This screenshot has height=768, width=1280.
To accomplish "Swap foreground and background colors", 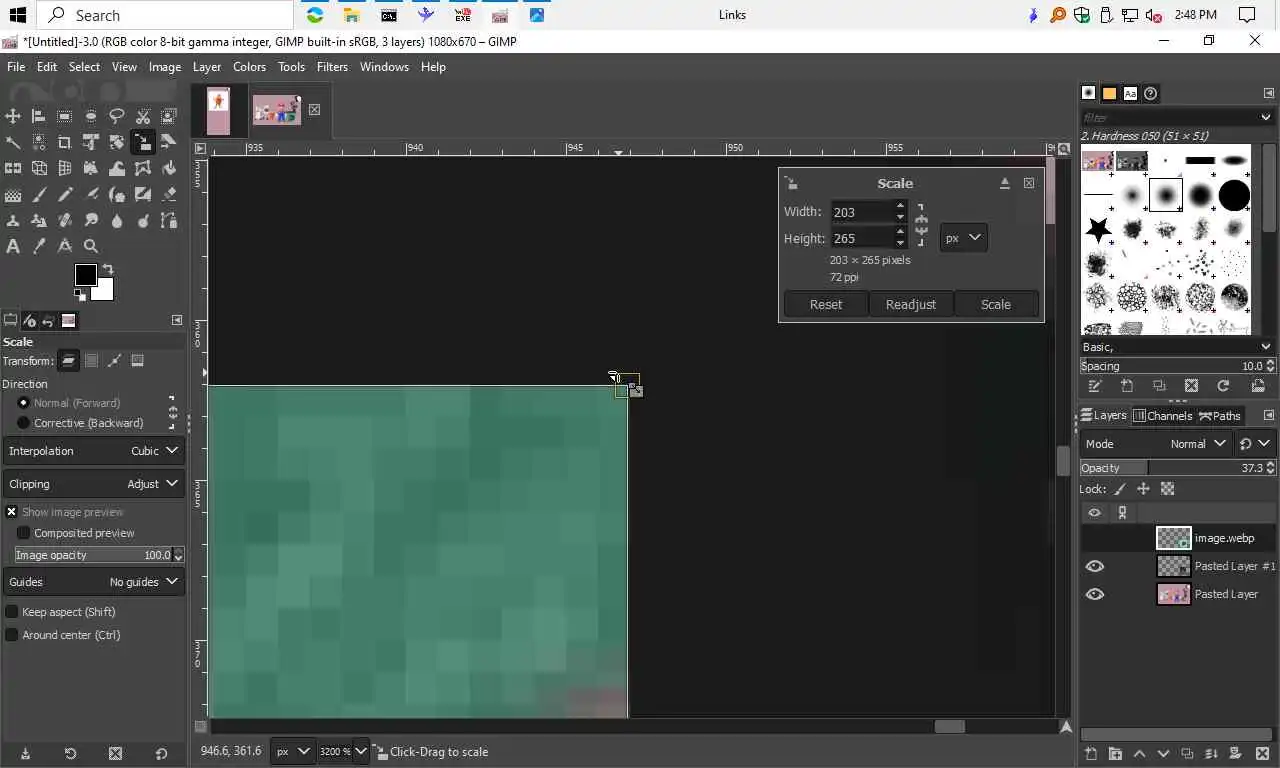I will click(108, 269).
